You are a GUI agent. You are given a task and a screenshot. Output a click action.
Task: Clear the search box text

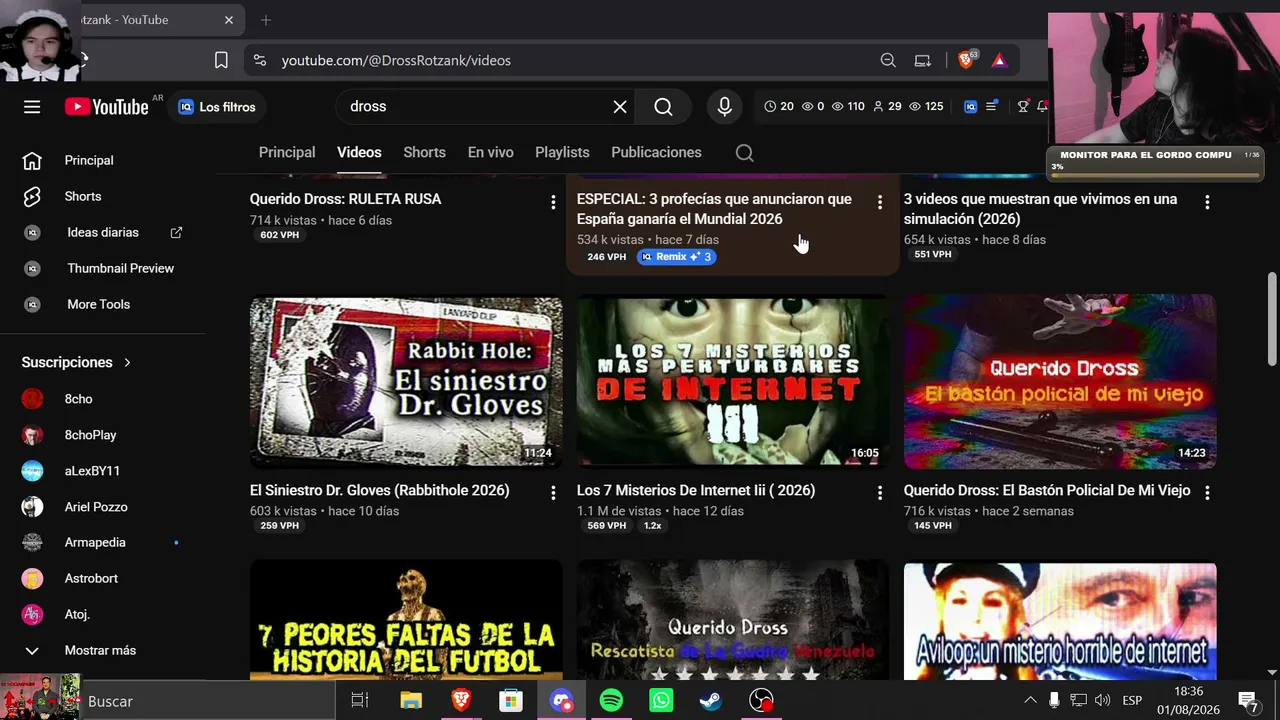pos(620,107)
